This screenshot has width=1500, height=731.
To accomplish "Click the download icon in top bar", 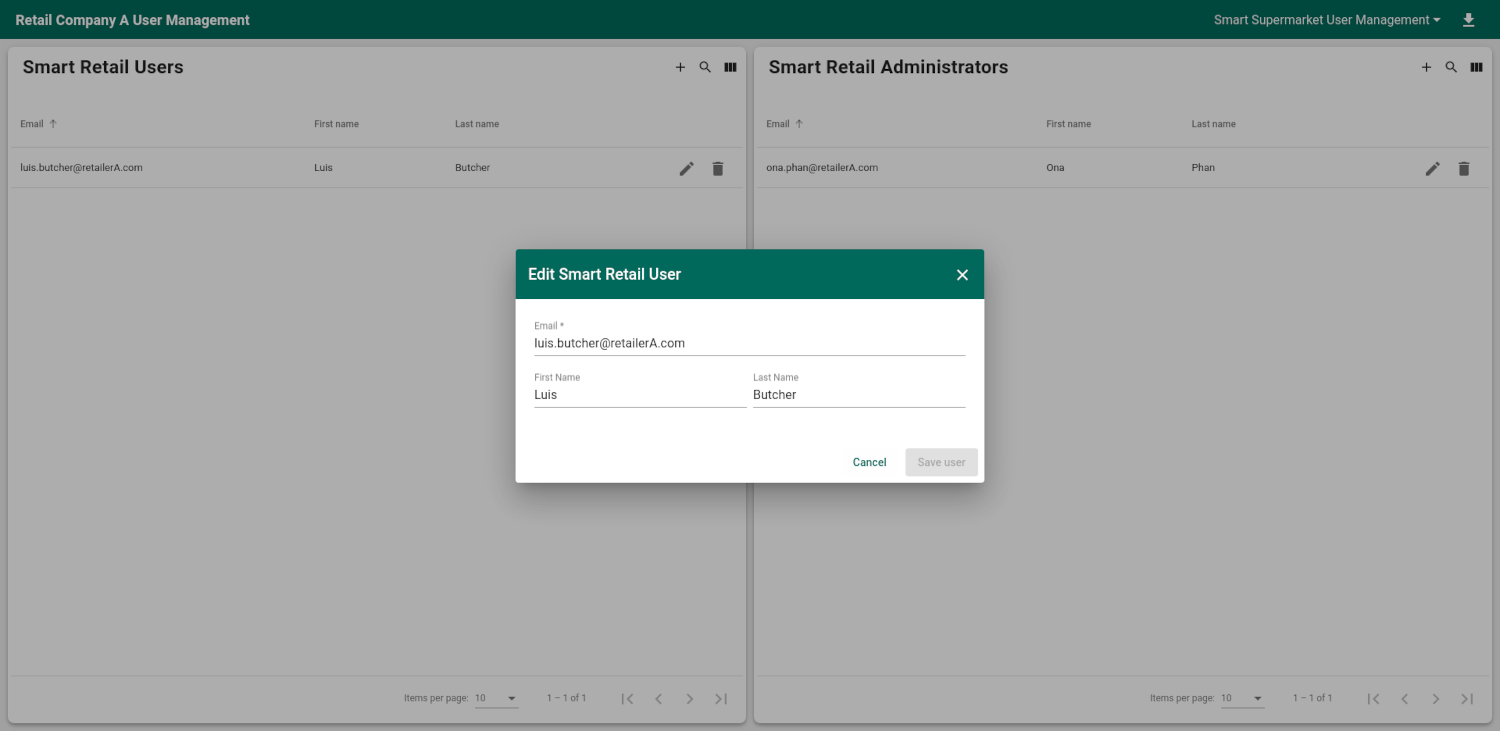I will [x=1468, y=20].
